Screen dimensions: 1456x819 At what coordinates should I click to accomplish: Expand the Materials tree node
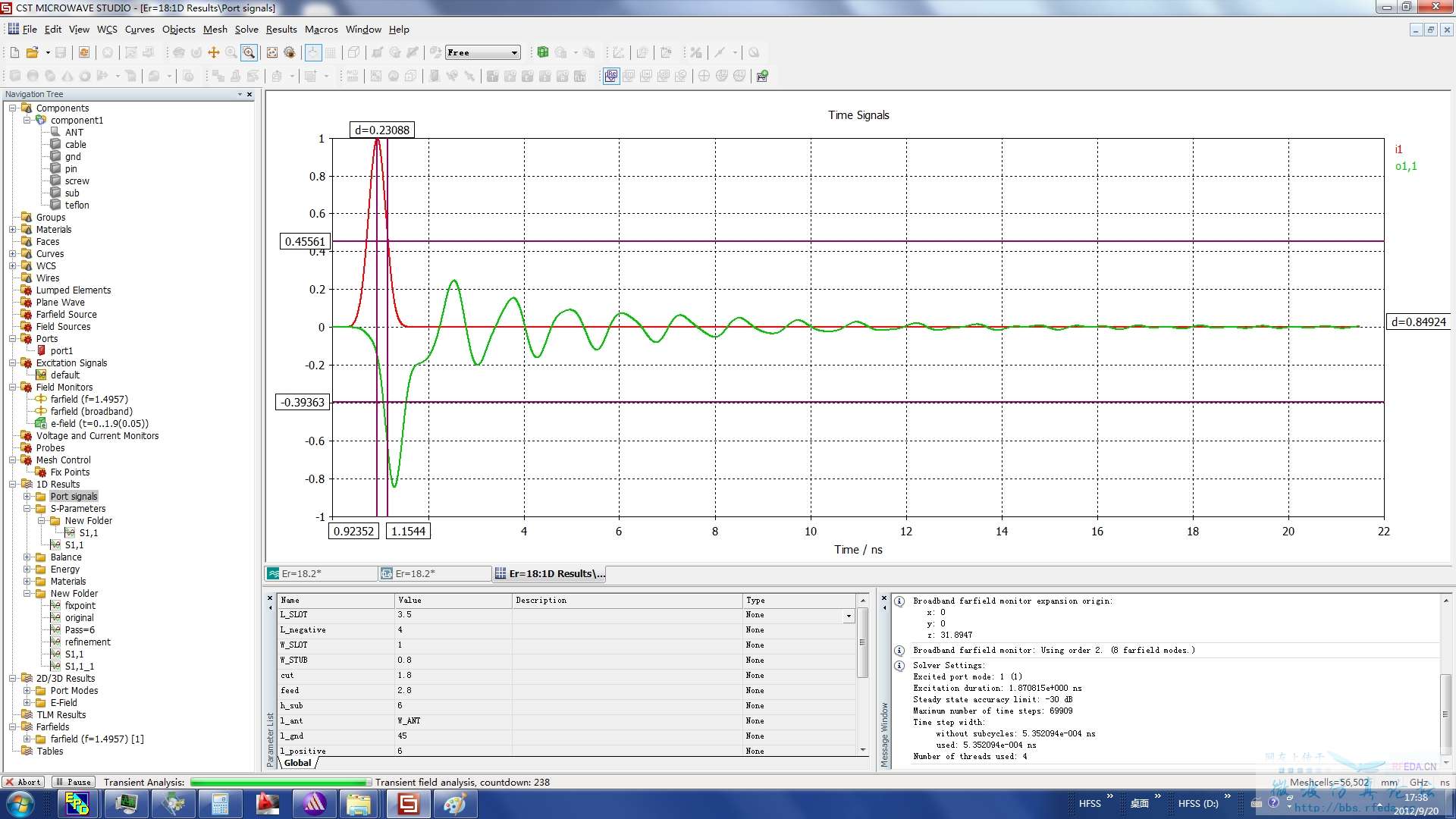click(13, 230)
